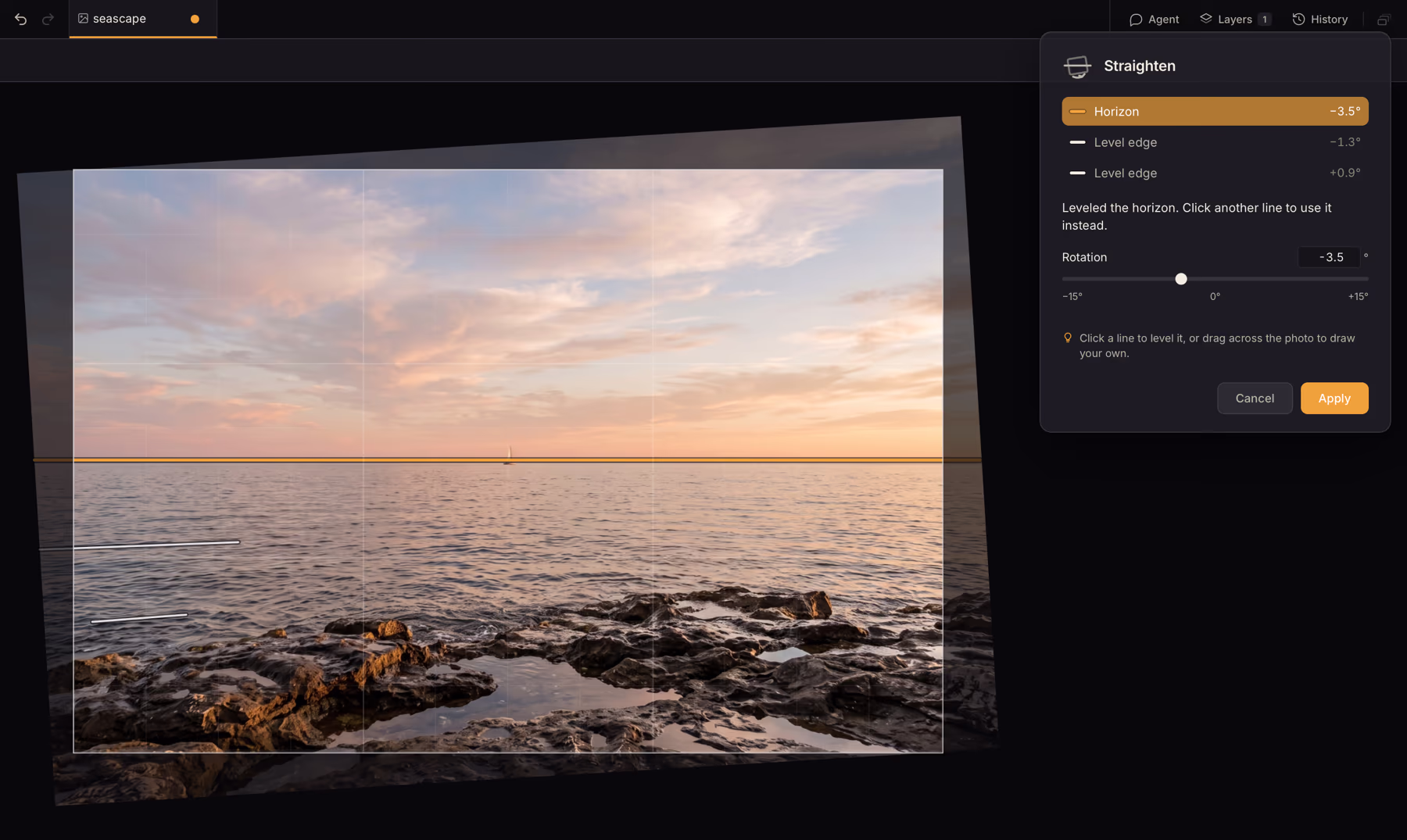
Task: Click the Straighten tool icon in panel header
Action: [1077, 66]
